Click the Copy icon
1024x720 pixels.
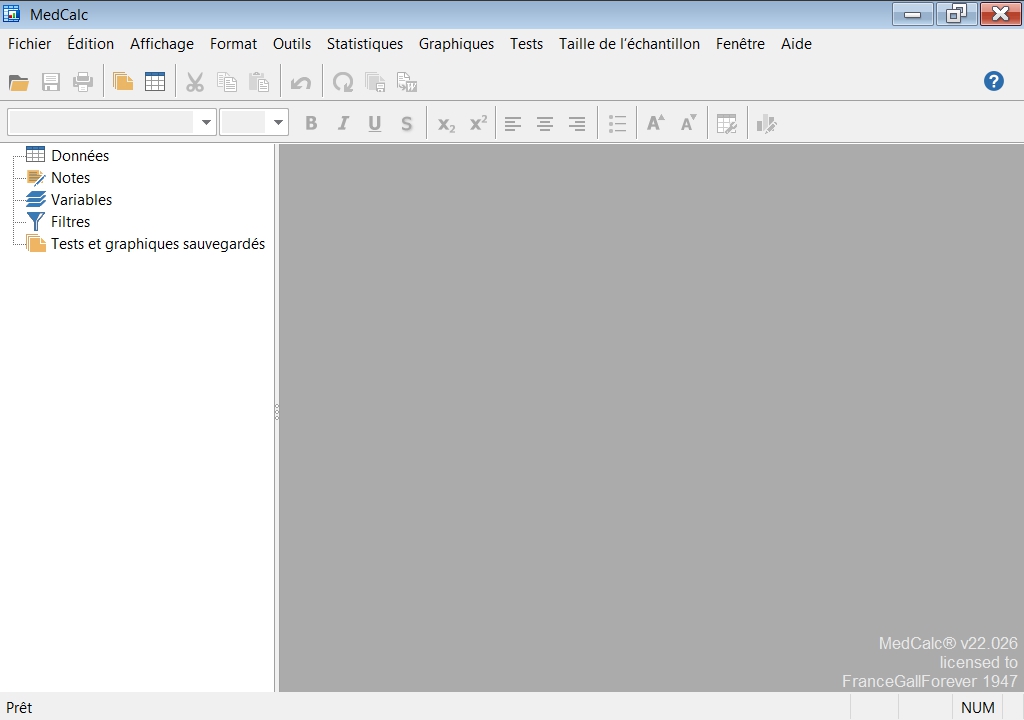coord(227,82)
